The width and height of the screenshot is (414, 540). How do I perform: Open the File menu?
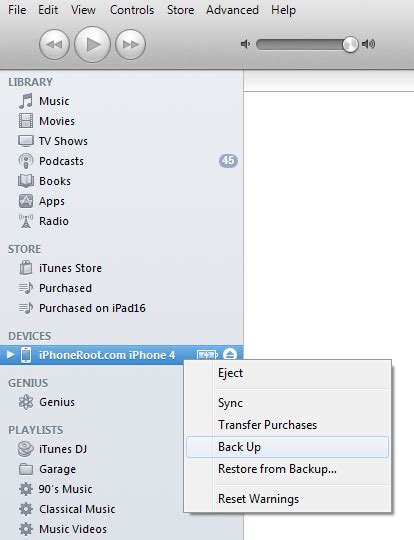coord(17,10)
